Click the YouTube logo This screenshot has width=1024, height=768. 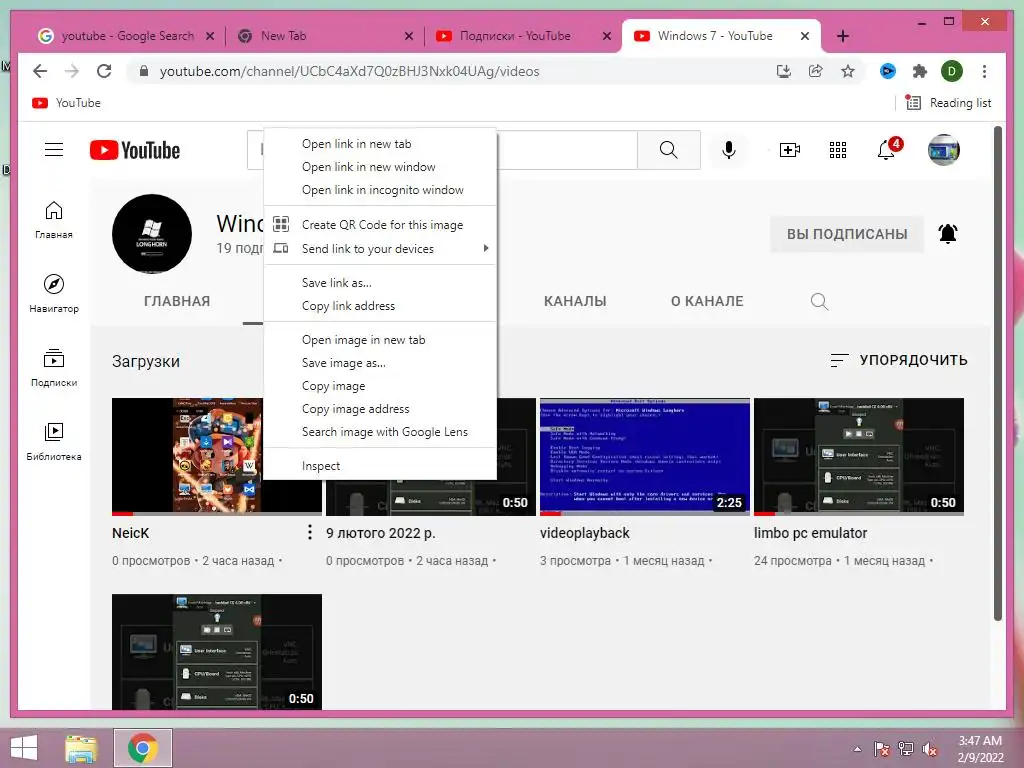click(135, 150)
